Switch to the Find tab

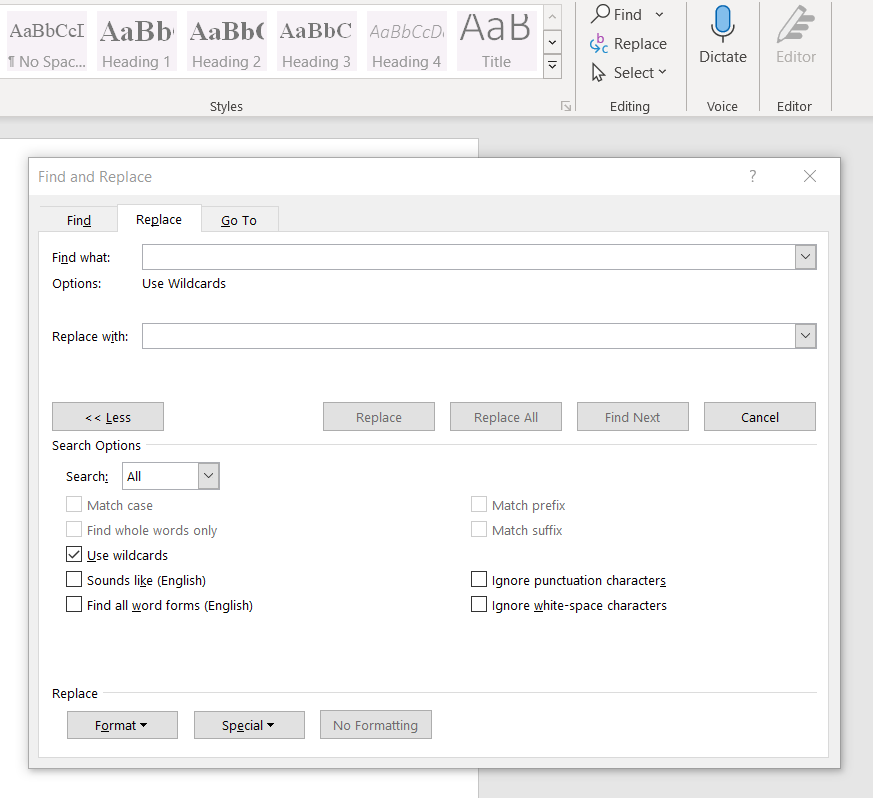click(79, 220)
